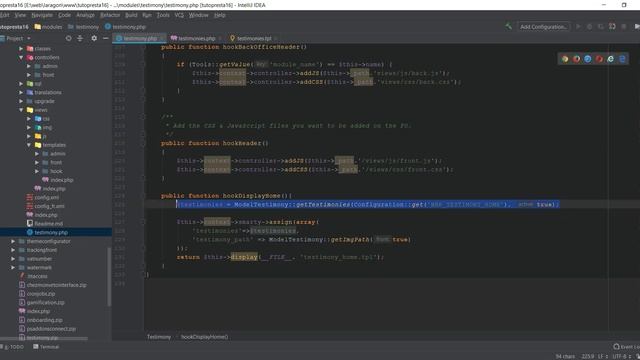Hide the Project panel with minus icon
The height and width of the screenshot is (360, 640).
[x=106, y=38]
